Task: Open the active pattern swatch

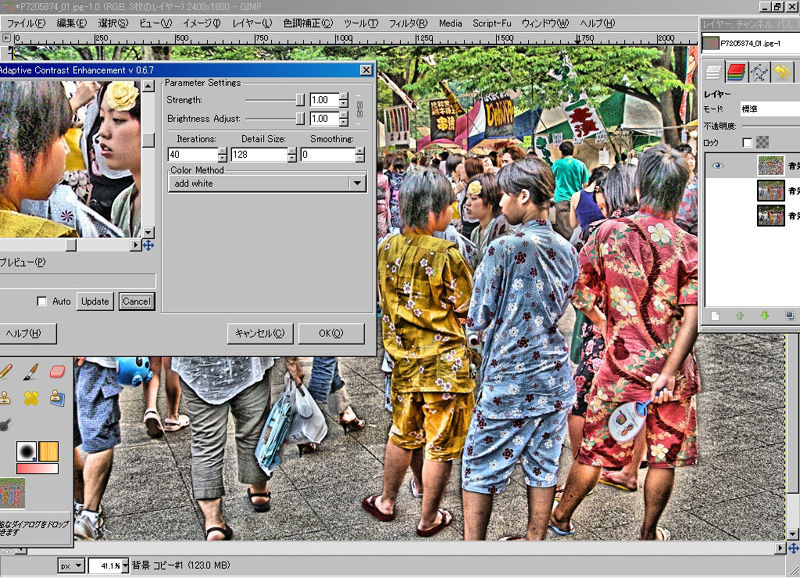Action: click(49, 451)
